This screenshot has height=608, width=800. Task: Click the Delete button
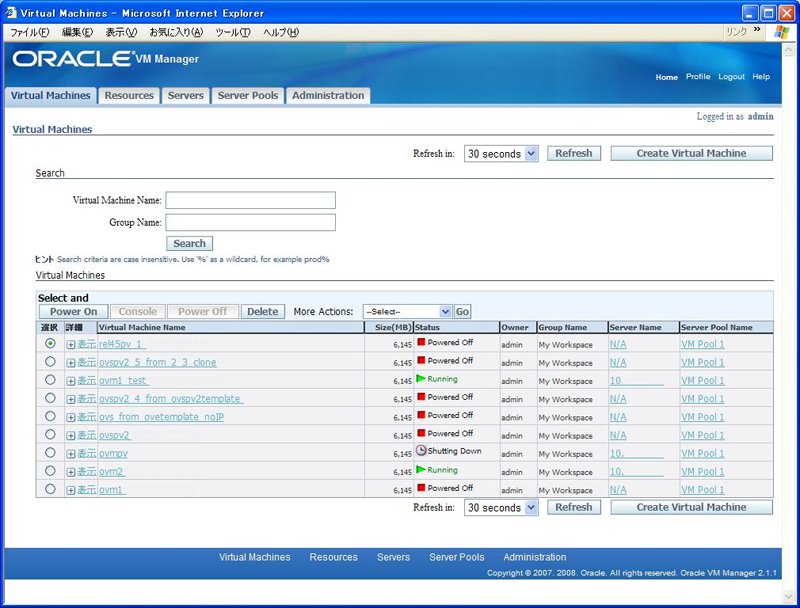pyautogui.click(x=263, y=312)
